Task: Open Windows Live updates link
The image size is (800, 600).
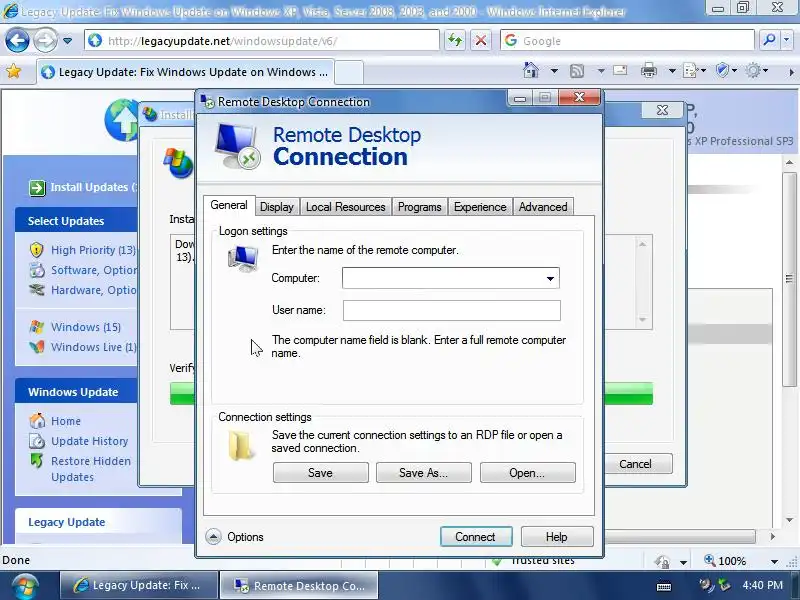Action: [94, 347]
